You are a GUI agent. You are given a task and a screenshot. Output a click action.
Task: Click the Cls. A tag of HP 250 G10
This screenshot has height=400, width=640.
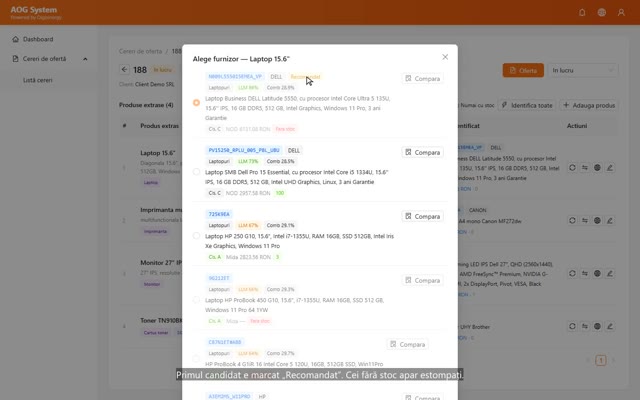215,257
